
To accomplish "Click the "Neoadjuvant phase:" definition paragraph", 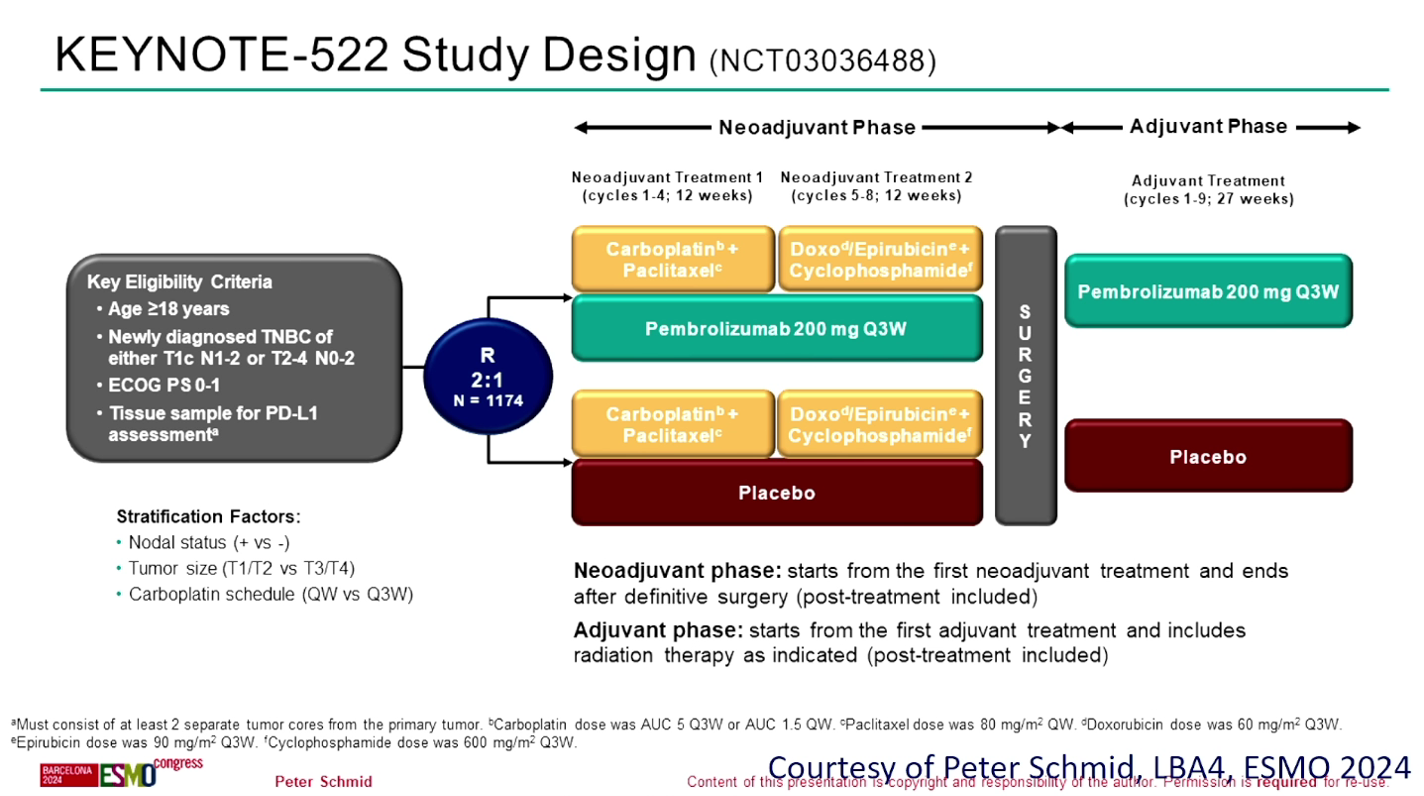I will (x=931, y=585).
